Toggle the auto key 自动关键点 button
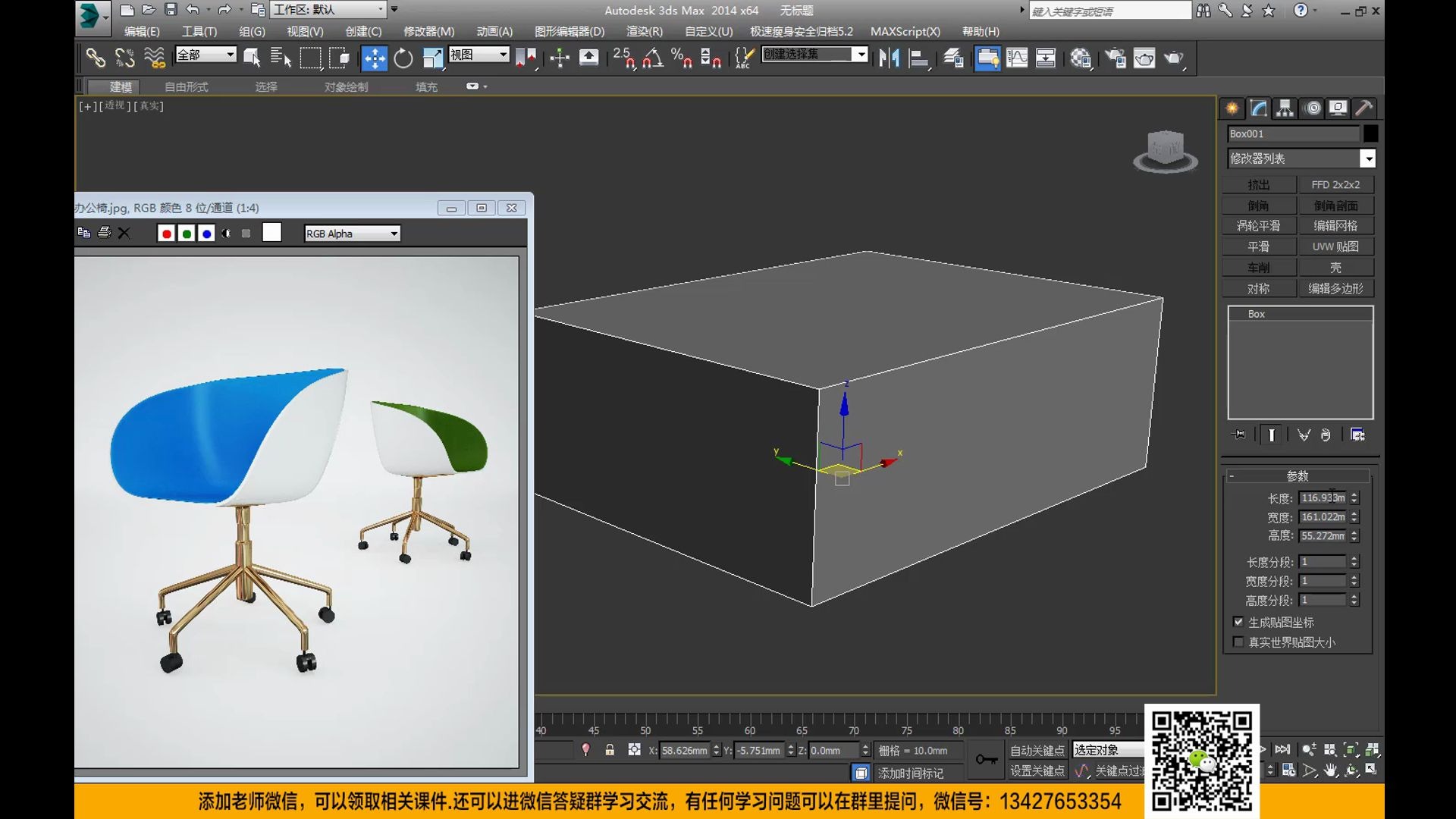The image size is (1456, 819). tap(1037, 750)
